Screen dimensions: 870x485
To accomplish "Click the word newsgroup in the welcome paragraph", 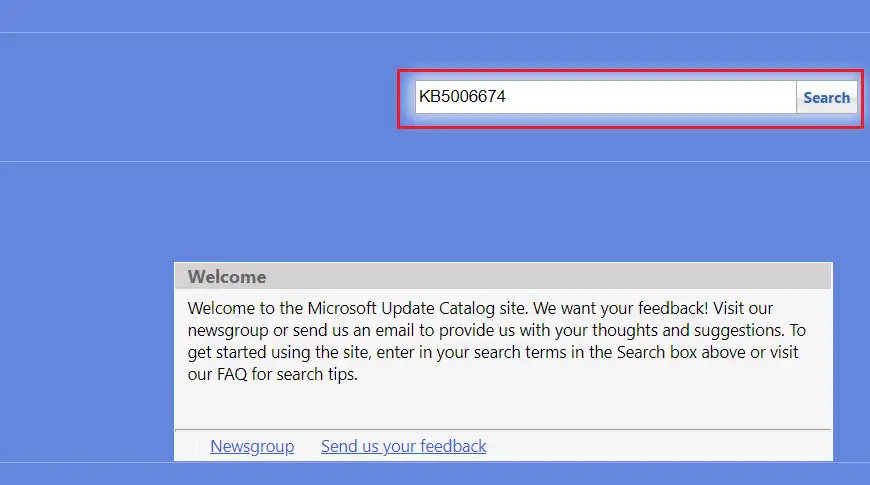I will click(228, 331).
